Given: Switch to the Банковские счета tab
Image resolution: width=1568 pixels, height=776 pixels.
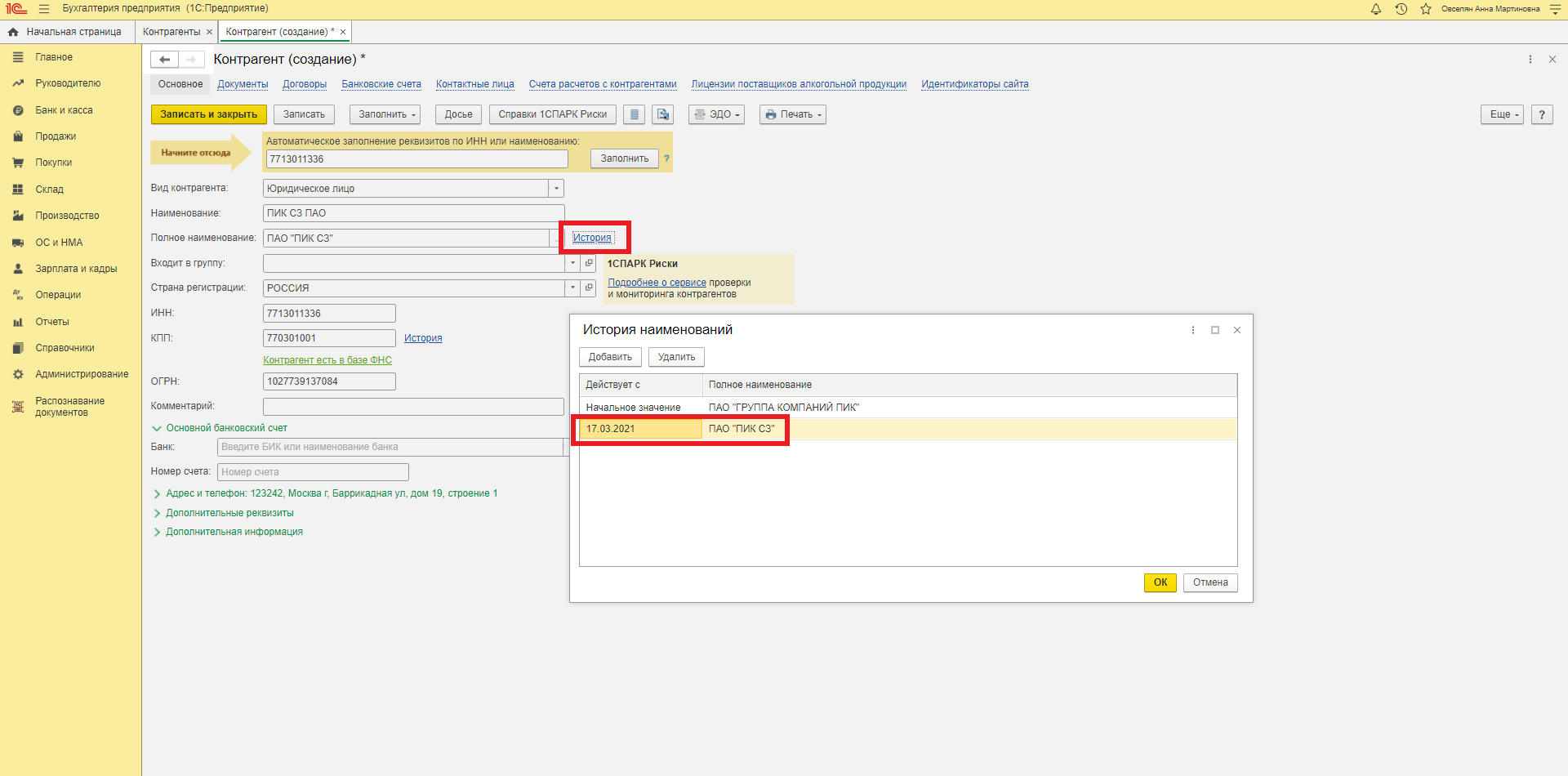Looking at the screenshot, I should [381, 84].
